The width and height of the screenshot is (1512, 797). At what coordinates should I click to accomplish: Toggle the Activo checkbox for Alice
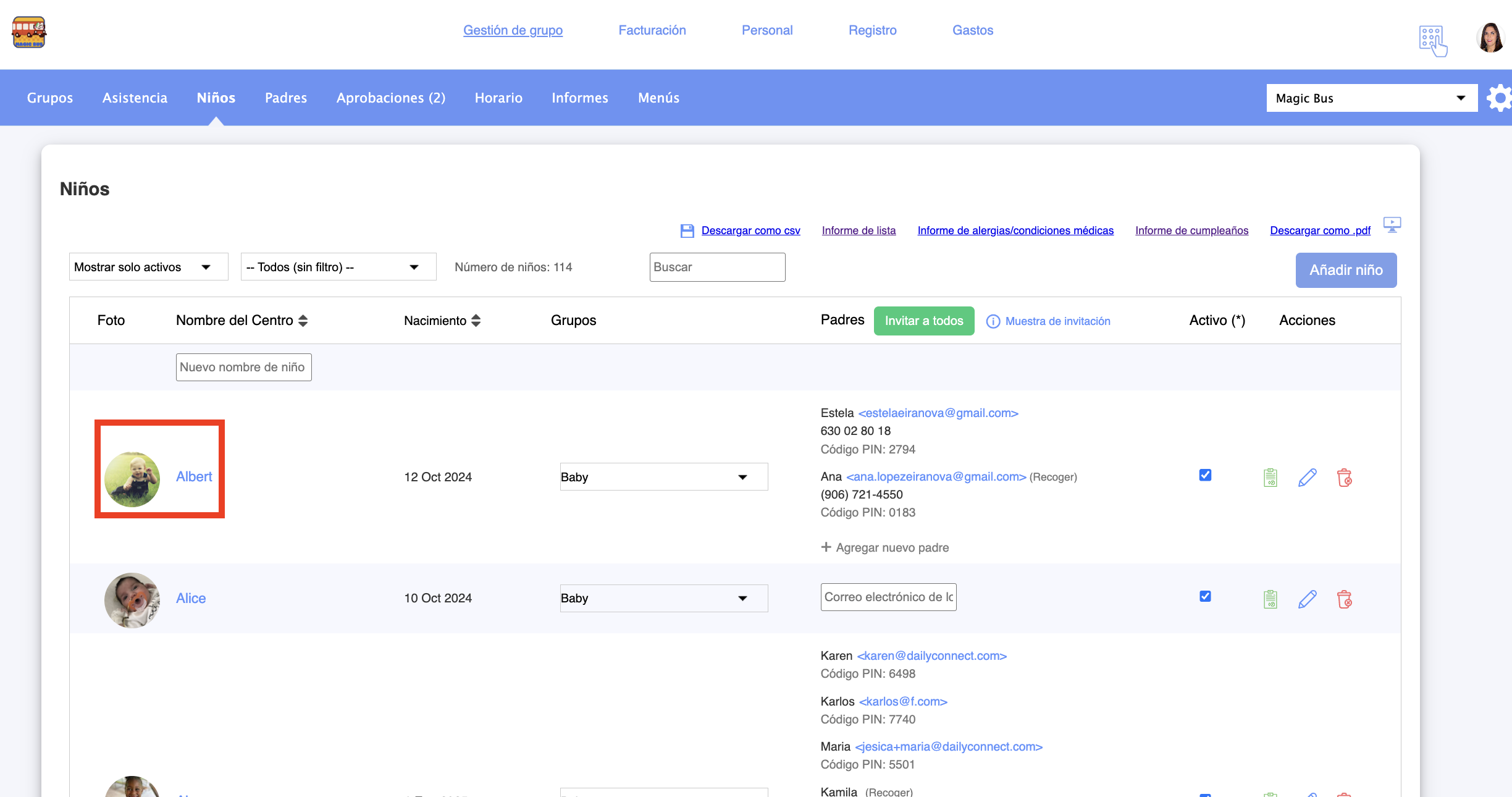pos(1205,596)
